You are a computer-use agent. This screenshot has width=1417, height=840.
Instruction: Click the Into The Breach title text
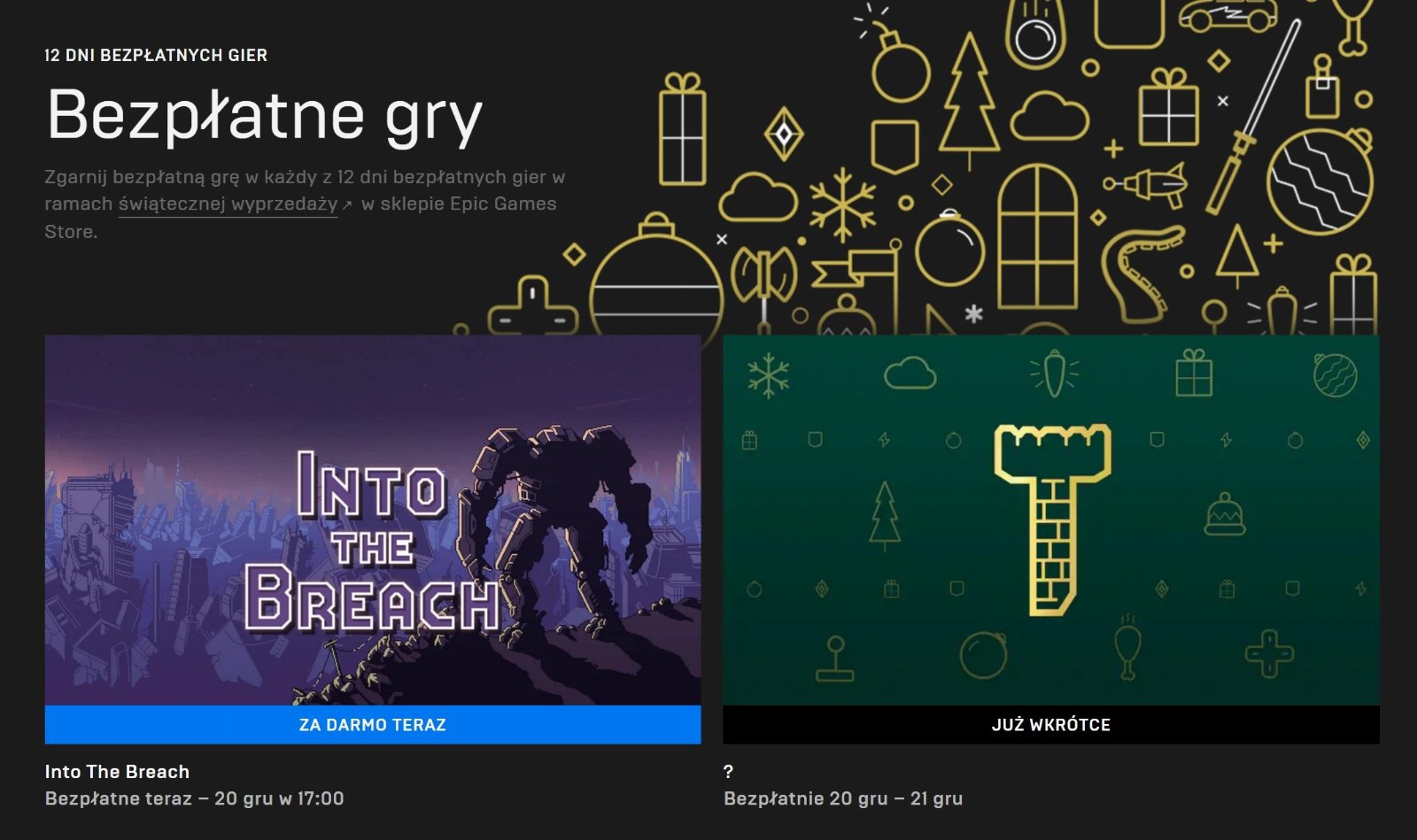point(117,771)
